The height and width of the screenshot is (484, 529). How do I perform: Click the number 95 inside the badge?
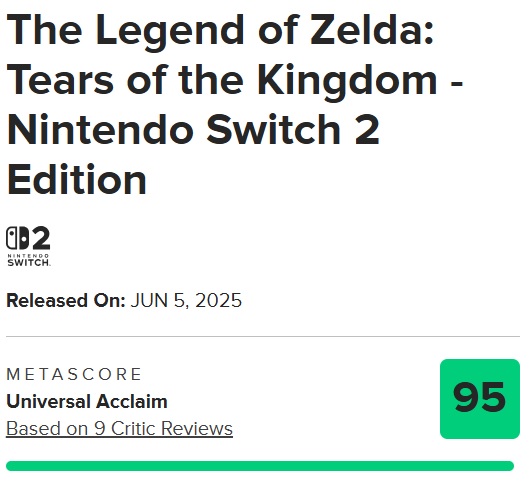(479, 398)
